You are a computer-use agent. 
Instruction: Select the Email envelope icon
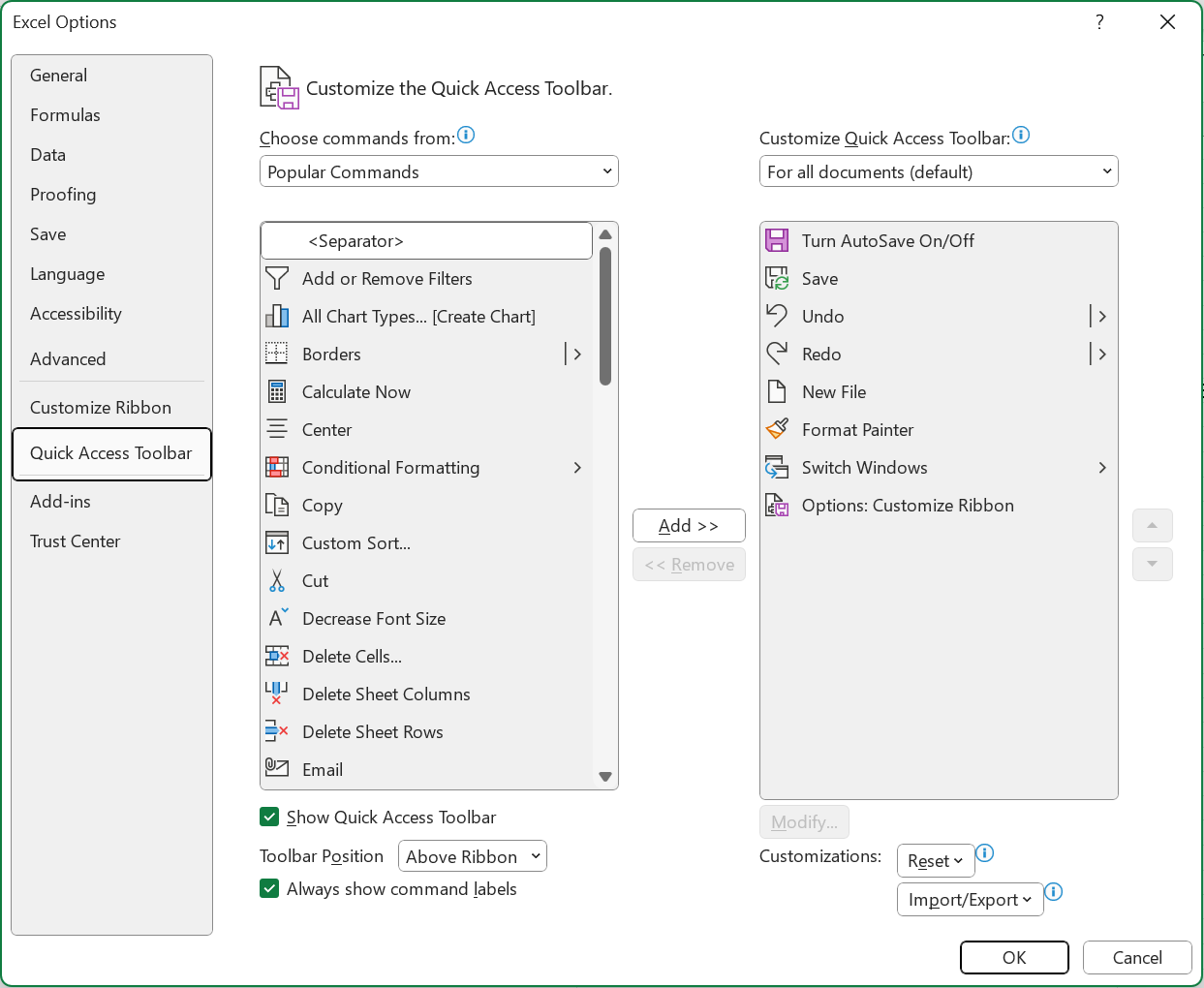coord(277,770)
